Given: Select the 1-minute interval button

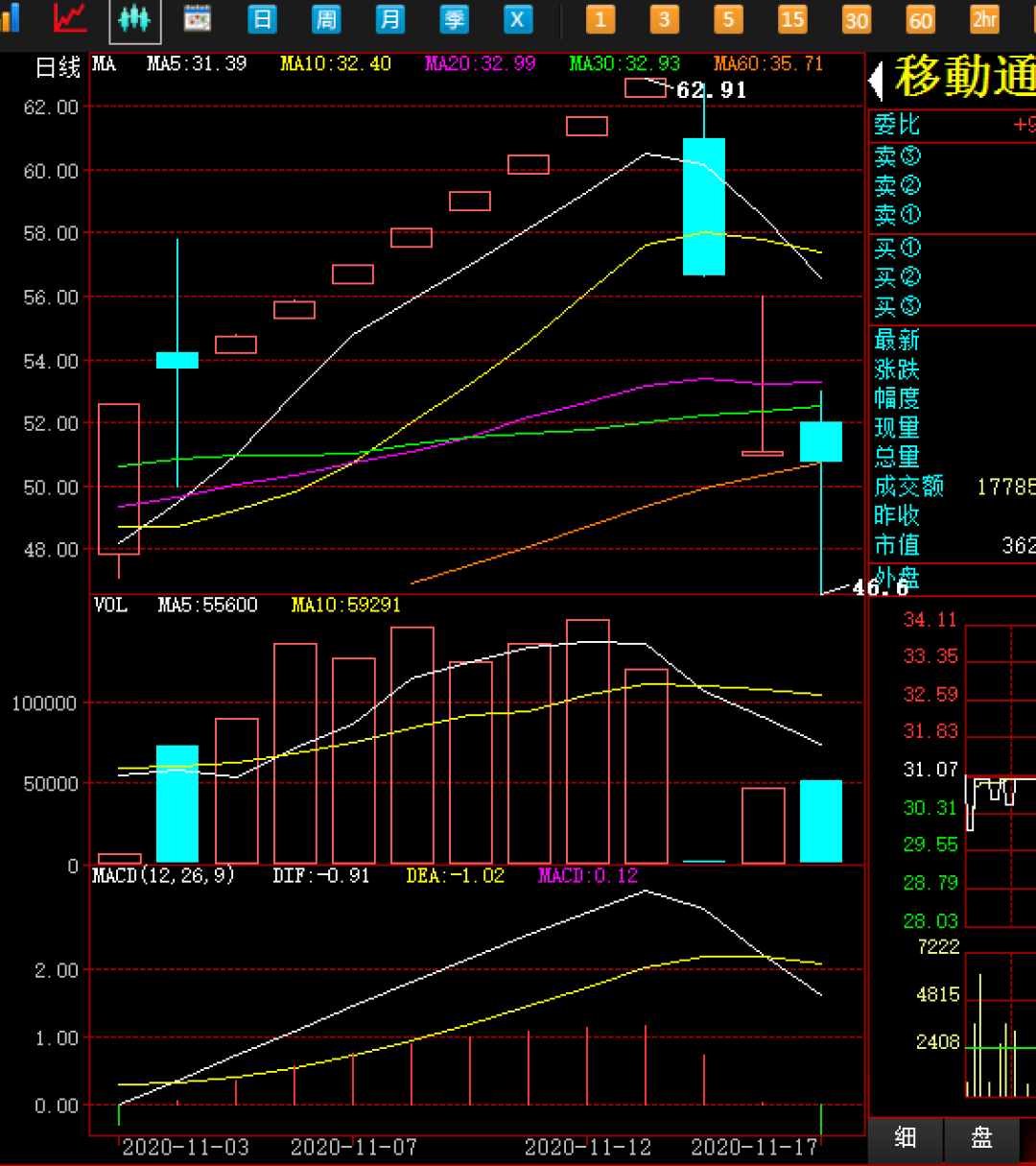Looking at the screenshot, I should (600, 19).
